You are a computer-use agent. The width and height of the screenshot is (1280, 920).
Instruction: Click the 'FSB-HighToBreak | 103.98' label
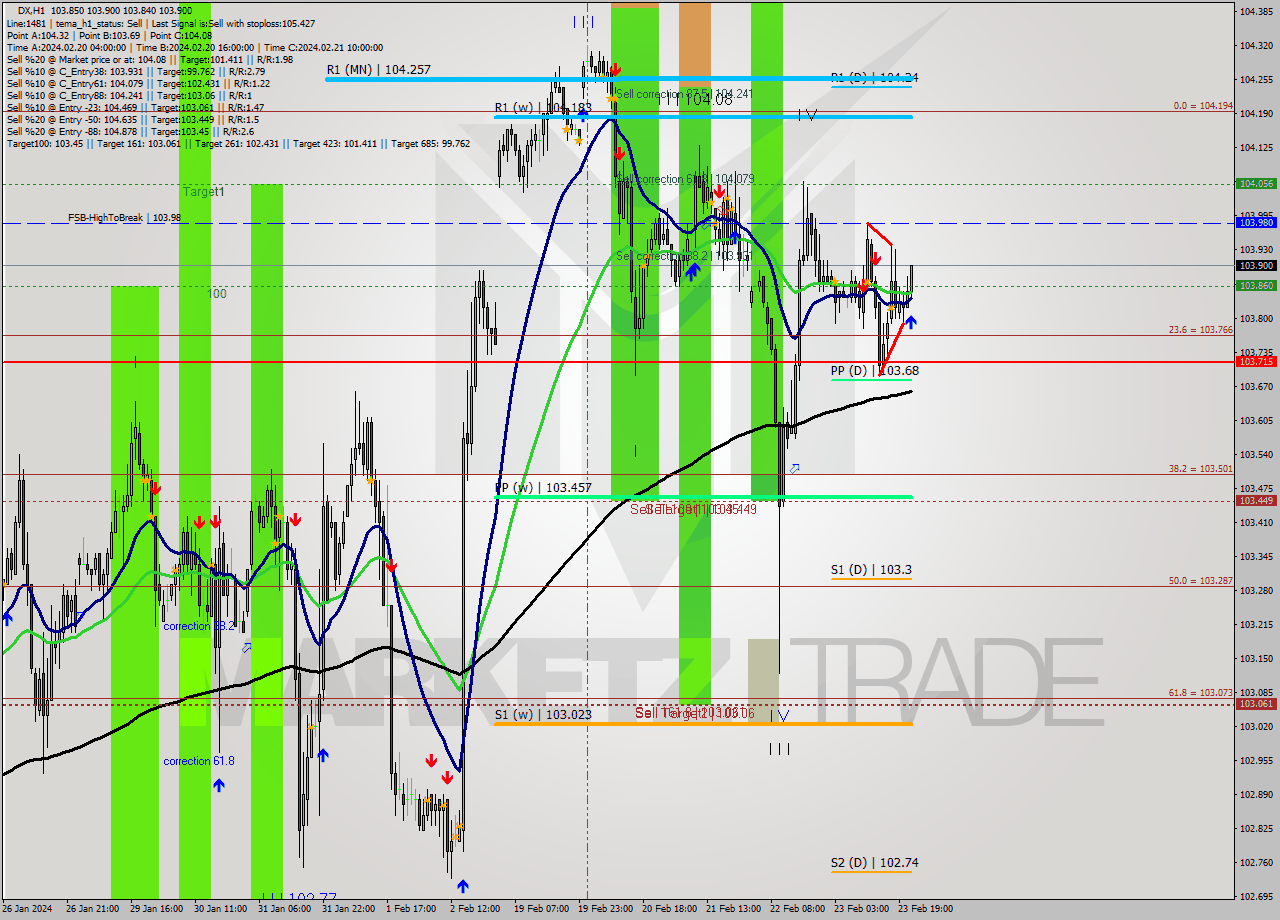124,217
